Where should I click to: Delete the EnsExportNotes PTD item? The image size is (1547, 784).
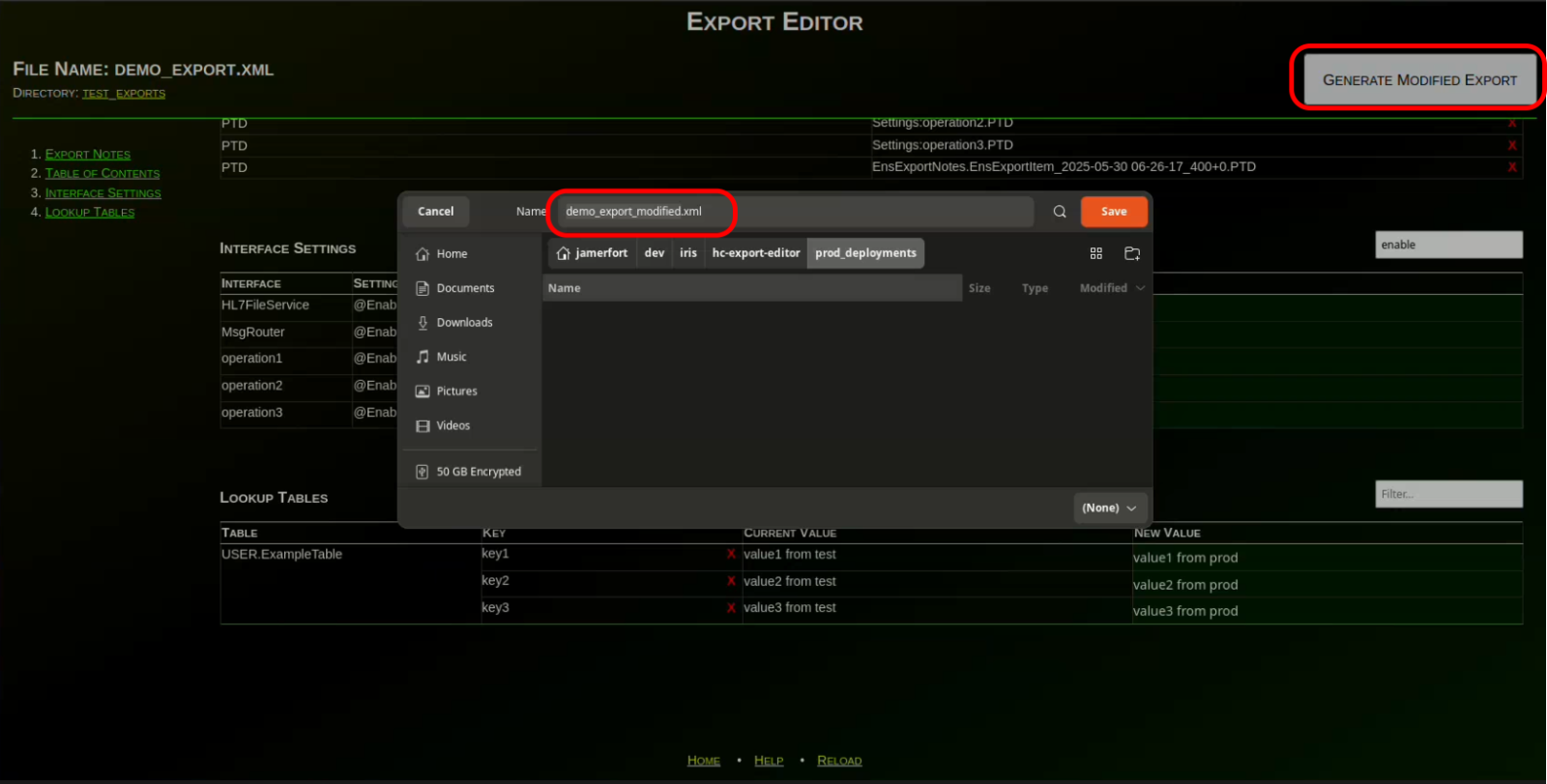tap(1511, 167)
